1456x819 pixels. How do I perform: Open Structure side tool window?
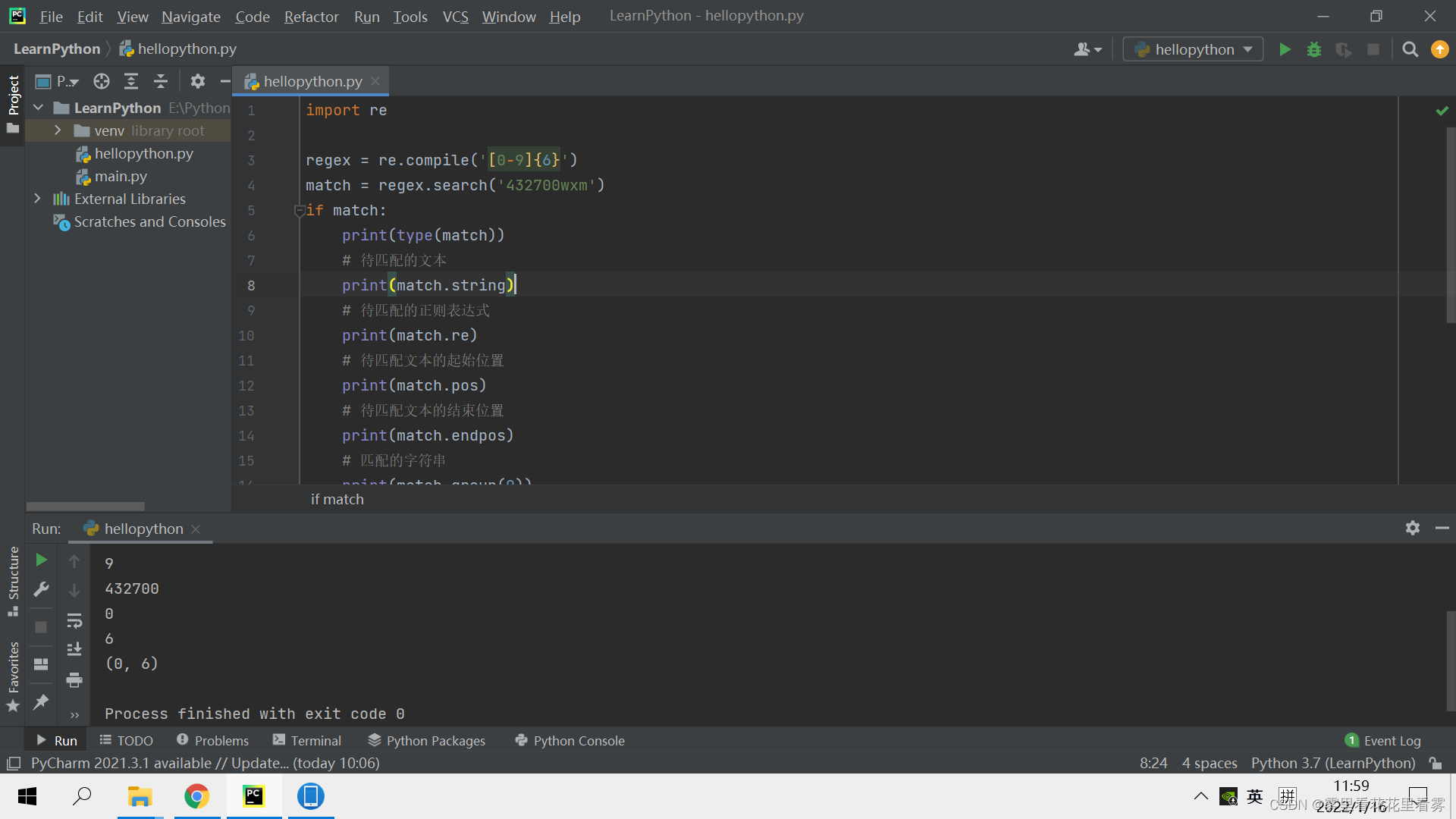(13, 581)
